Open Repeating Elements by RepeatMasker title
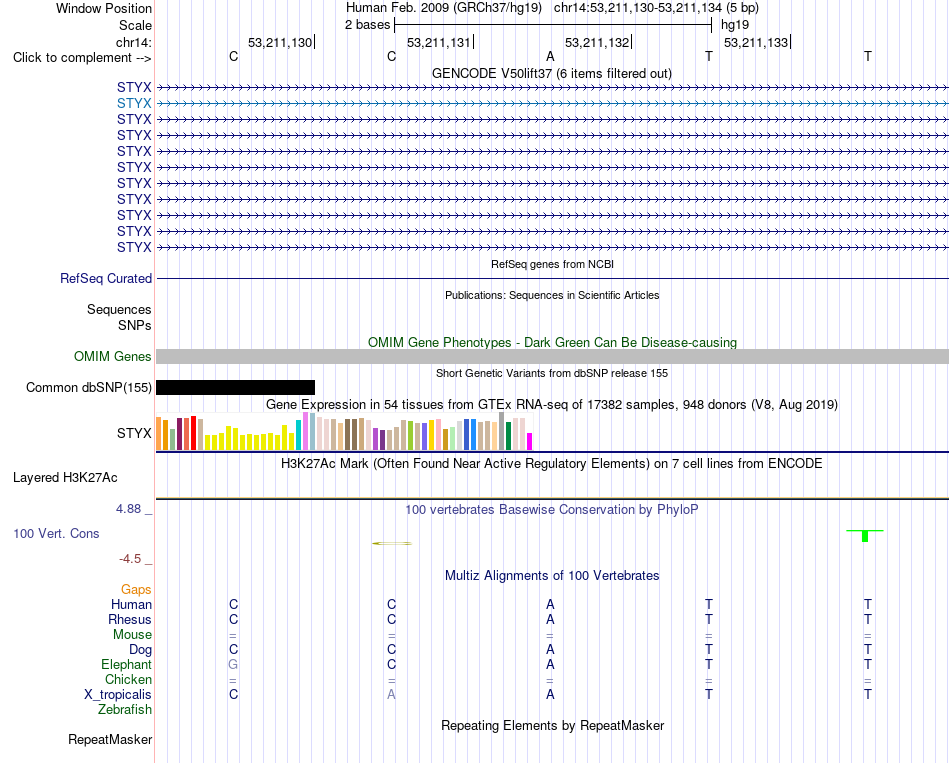This screenshot has width=950, height=763. 552,725
